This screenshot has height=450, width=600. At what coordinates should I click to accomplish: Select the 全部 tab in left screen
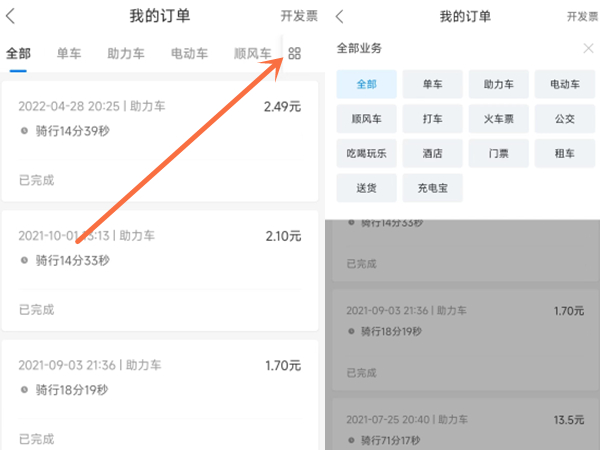(x=18, y=54)
